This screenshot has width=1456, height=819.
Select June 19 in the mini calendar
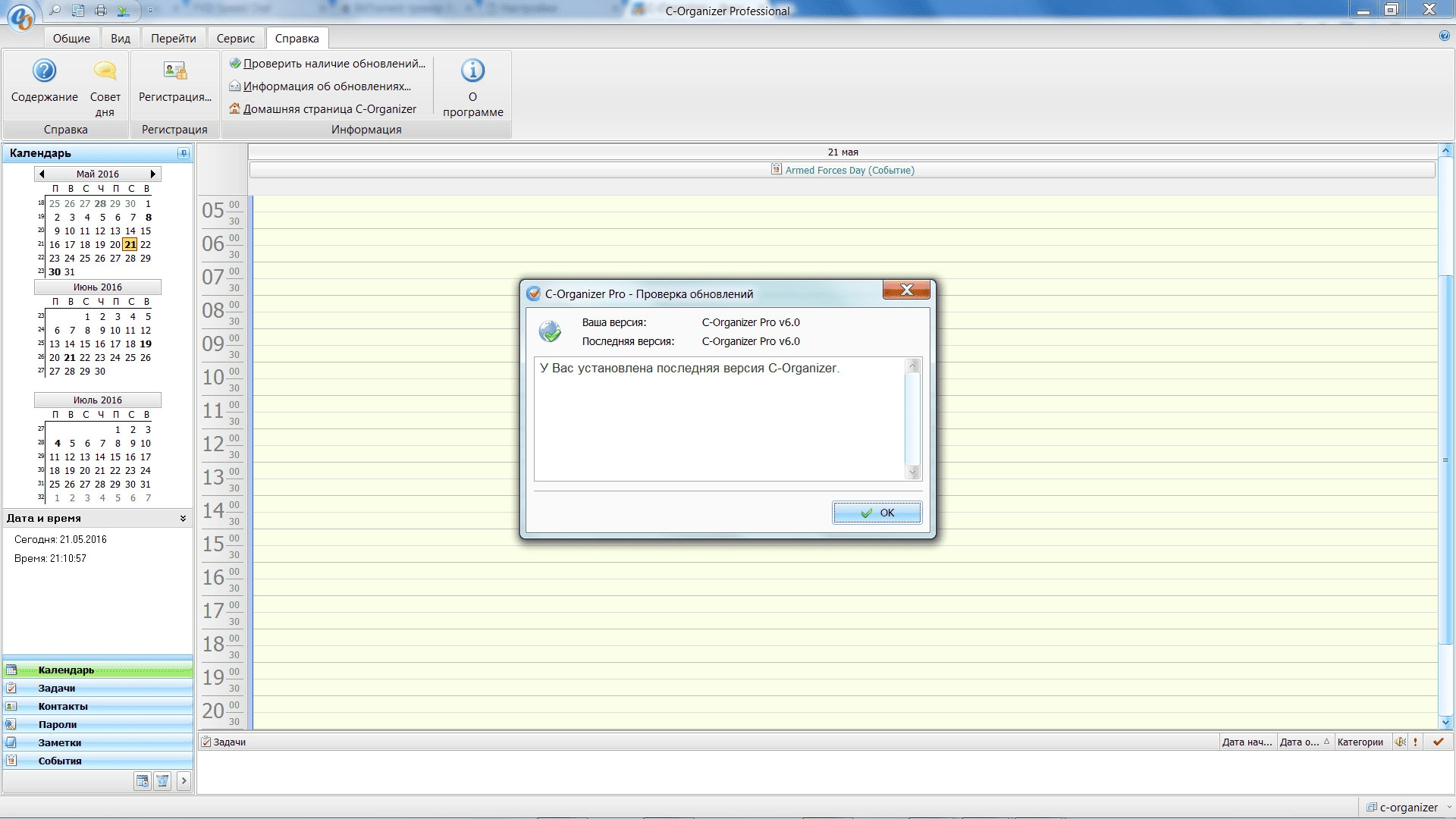click(146, 344)
